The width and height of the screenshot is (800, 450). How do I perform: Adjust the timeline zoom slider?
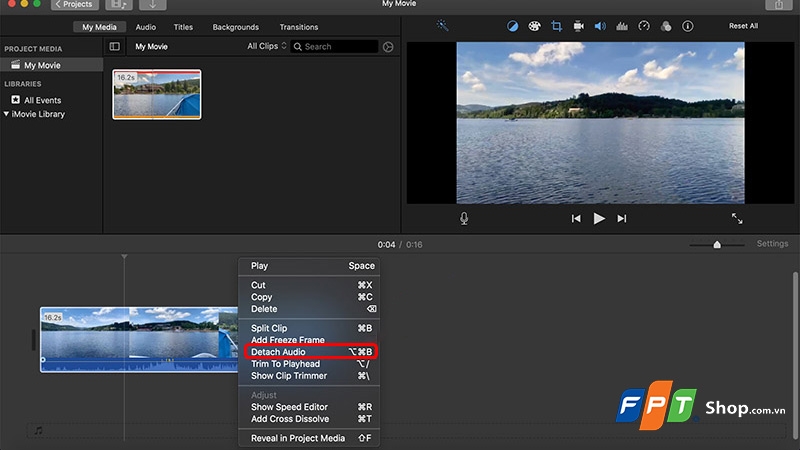(x=717, y=244)
